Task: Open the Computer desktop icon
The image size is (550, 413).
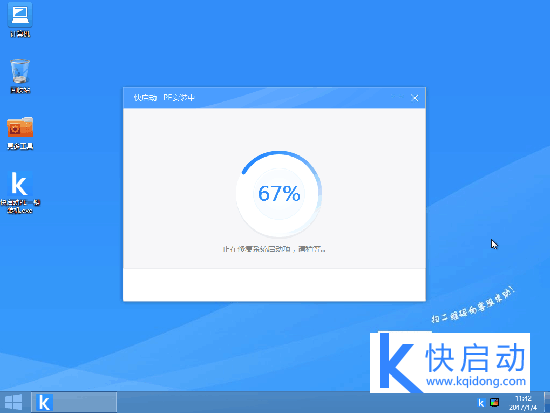Action: pyautogui.click(x=20, y=19)
